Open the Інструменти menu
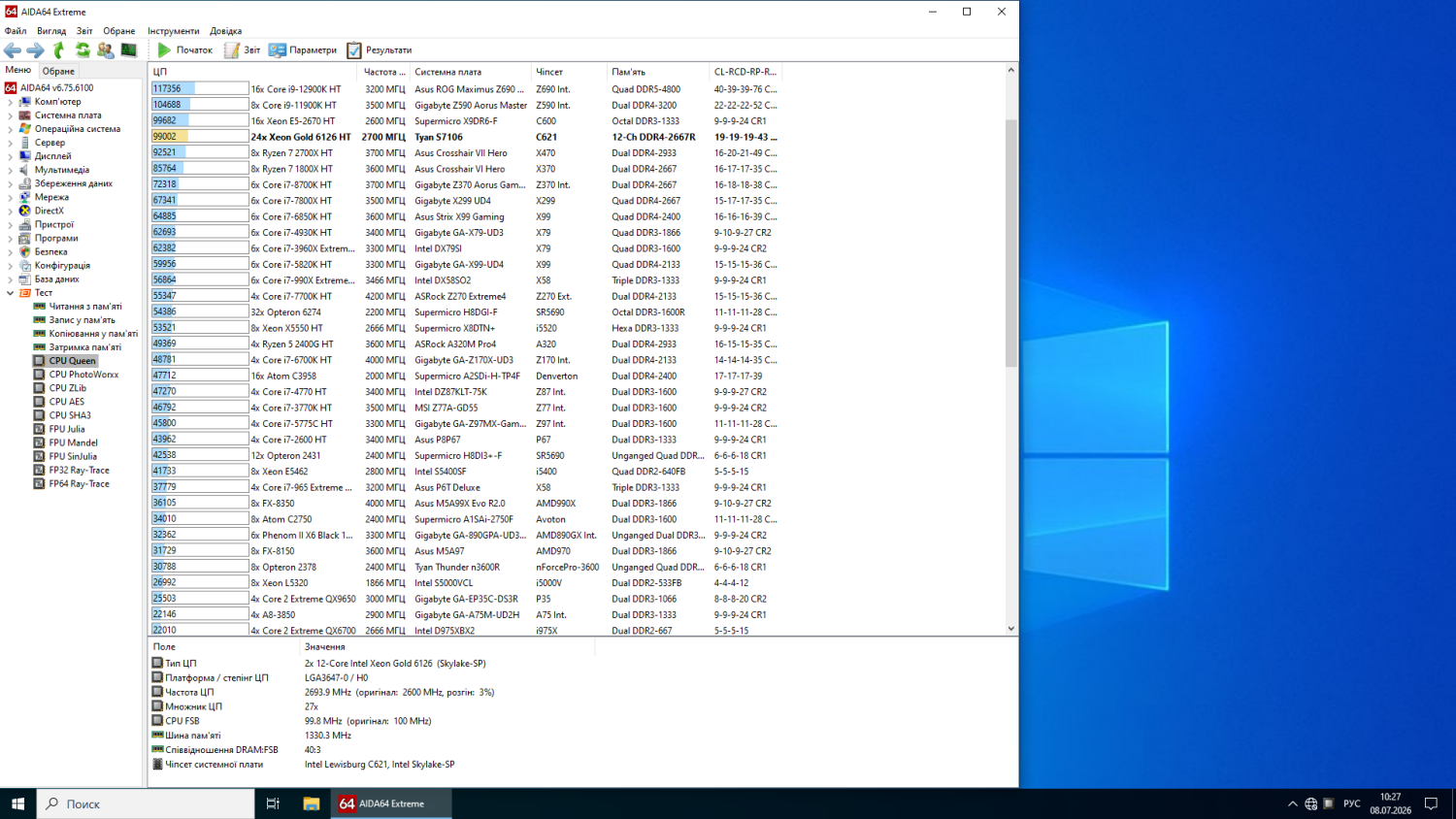The width and height of the screenshot is (1456, 819). coord(173,31)
